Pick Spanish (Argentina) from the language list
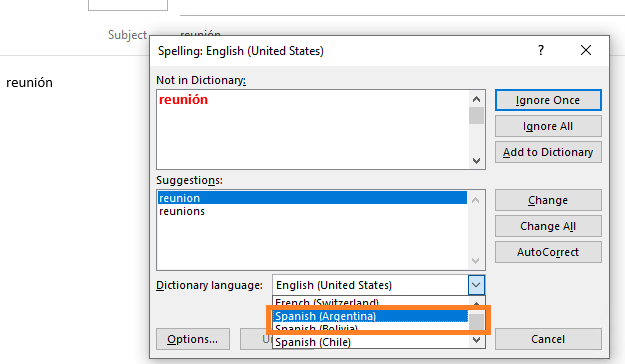This screenshot has width=625, height=364. (370, 316)
